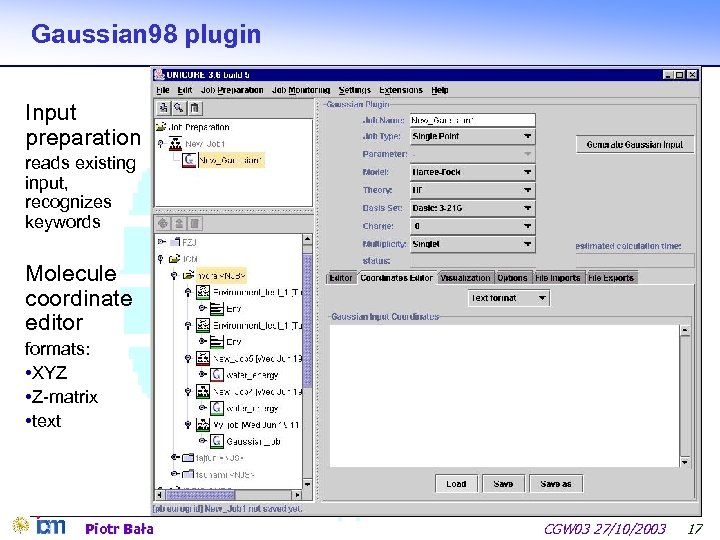Click the Load button
The height and width of the screenshot is (540, 720).
[456, 484]
